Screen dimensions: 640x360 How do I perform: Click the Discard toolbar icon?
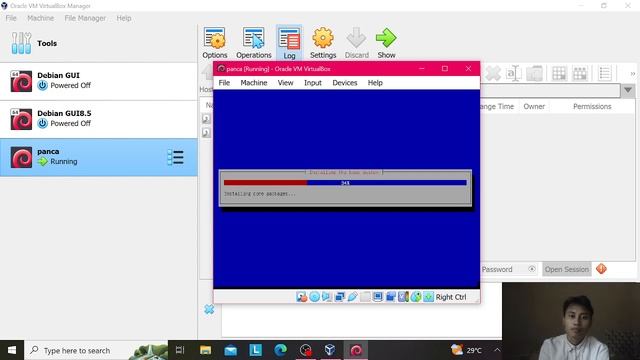[x=356, y=42]
